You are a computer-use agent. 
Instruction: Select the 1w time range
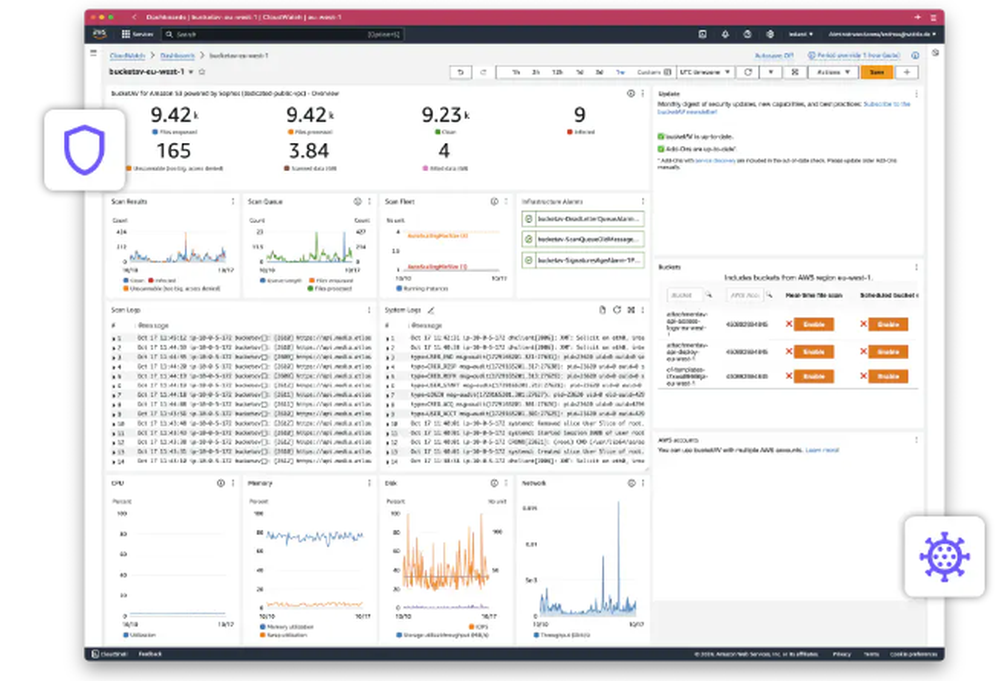pos(620,72)
